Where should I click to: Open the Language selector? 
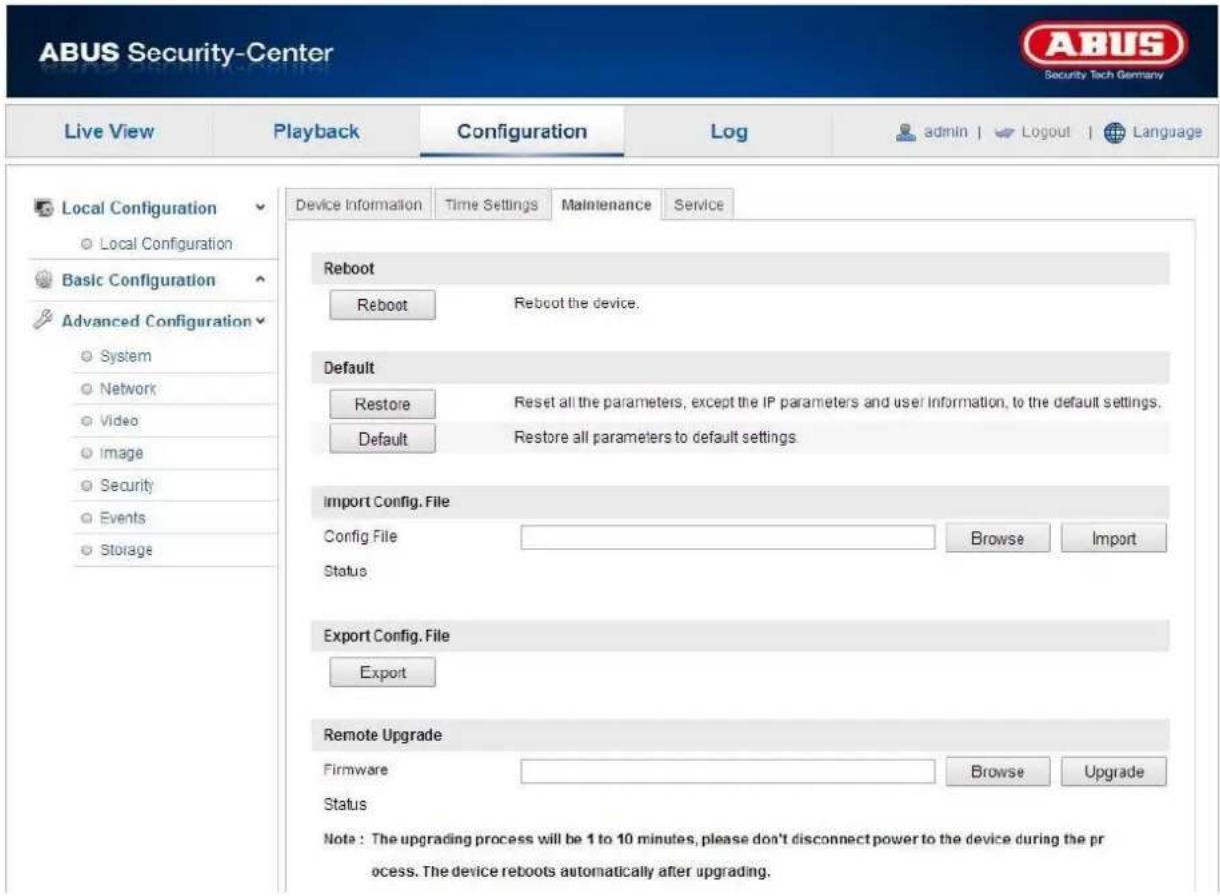(1166, 132)
